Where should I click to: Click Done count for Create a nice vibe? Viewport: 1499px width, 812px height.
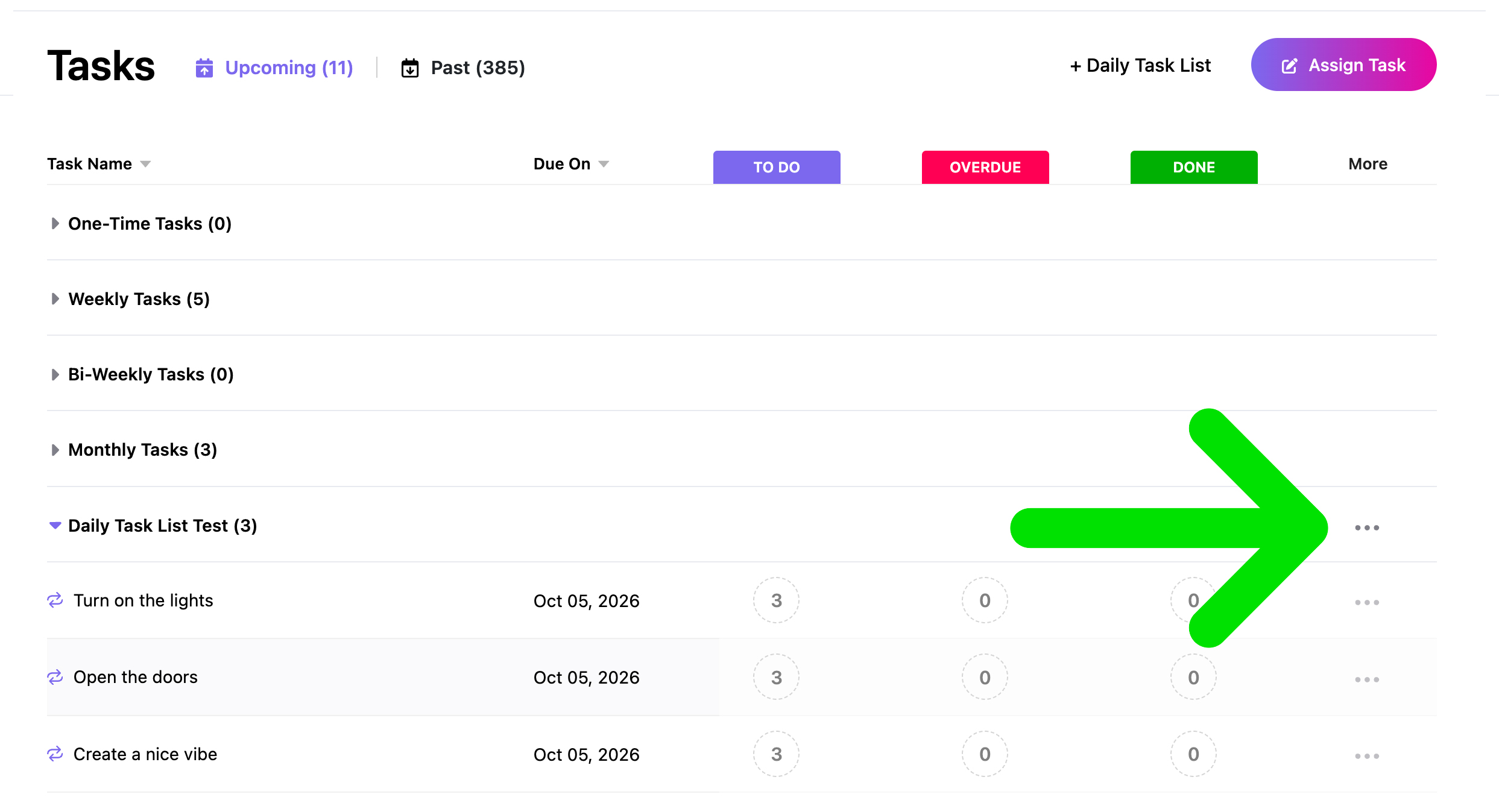coord(1194,754)
